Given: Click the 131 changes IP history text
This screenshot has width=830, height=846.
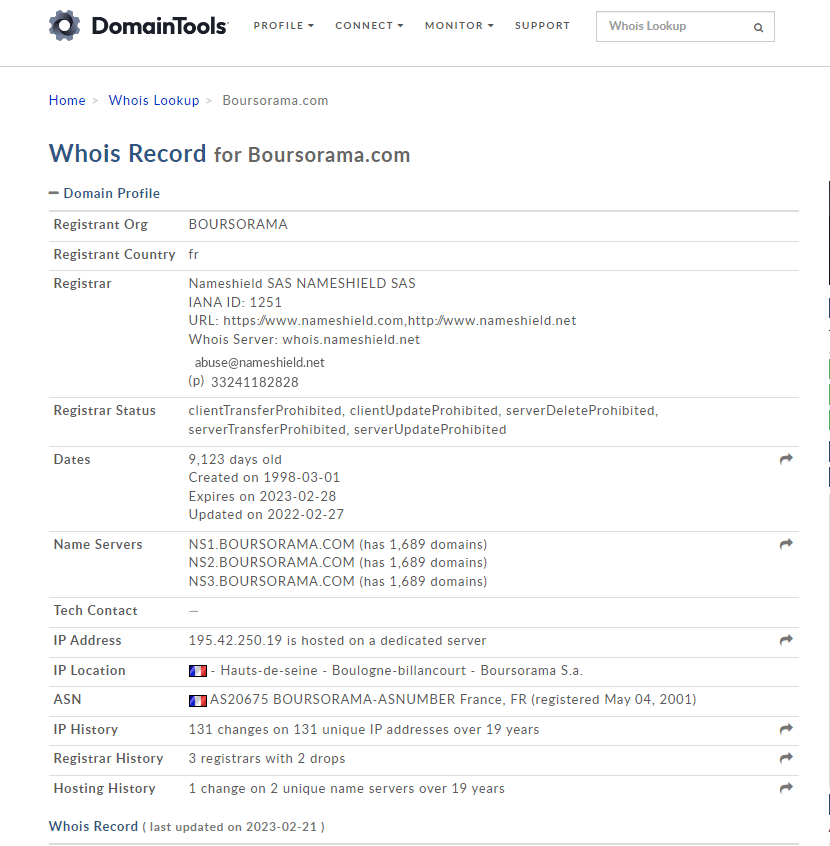Looking at the screenshot, I should (x=364, y=729).
